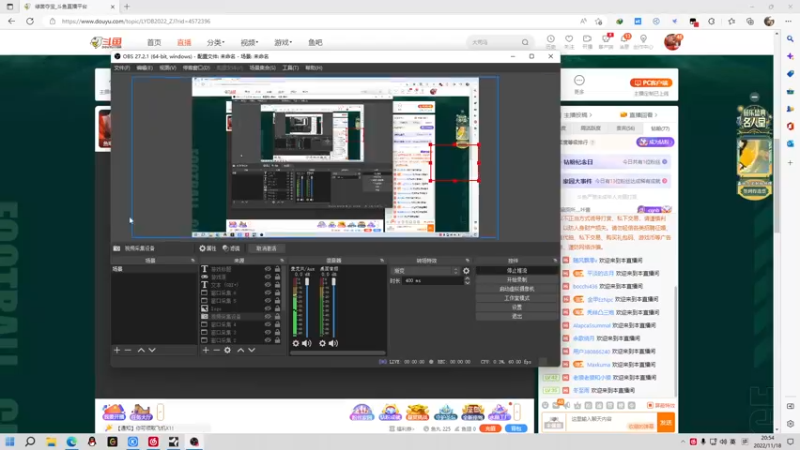
Task: Toggle lock on 文本 (GDI+) source
Action: click(x=278, y=285)
